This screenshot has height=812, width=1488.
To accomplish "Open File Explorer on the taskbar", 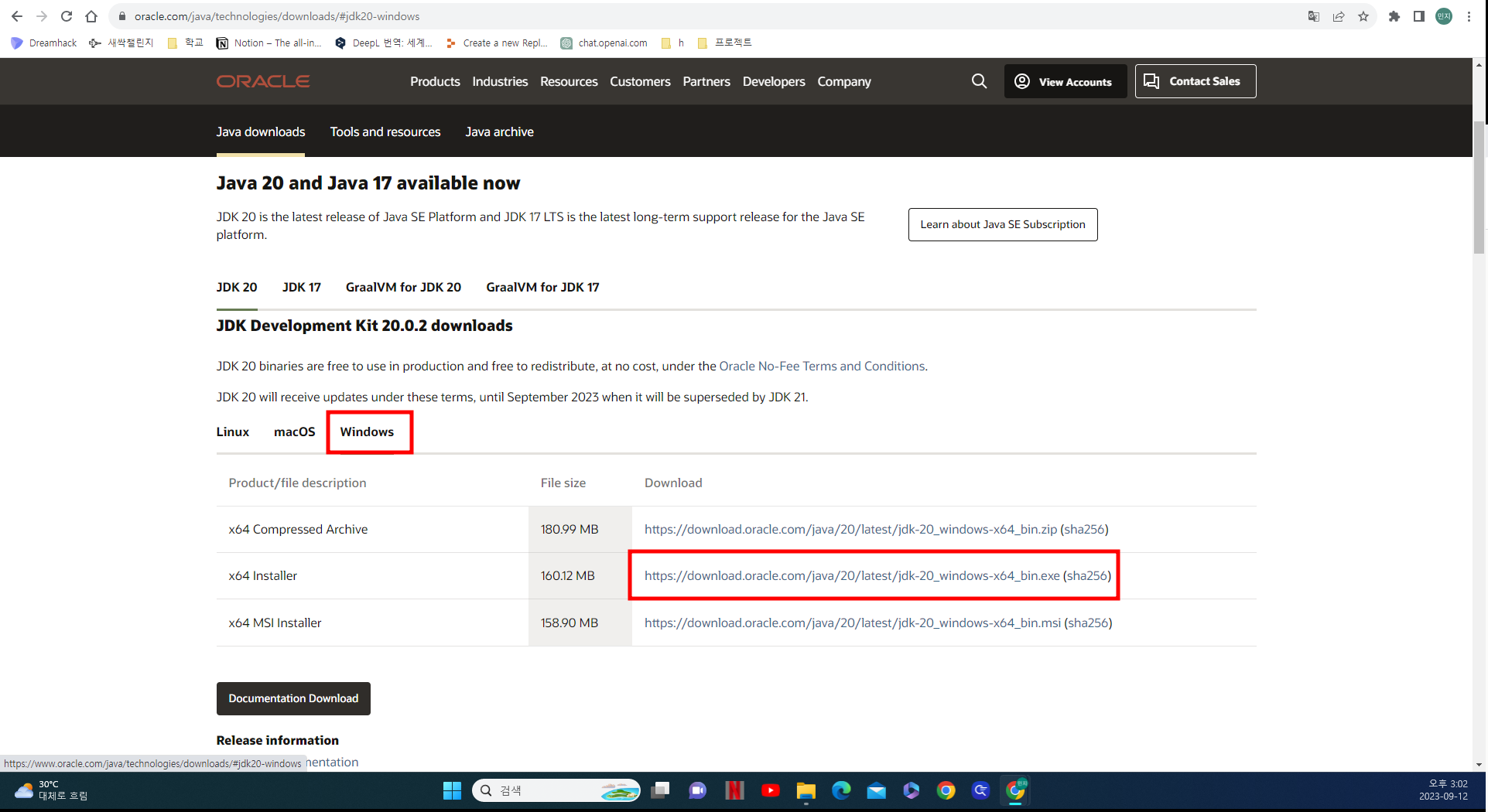I will [806, 790].
